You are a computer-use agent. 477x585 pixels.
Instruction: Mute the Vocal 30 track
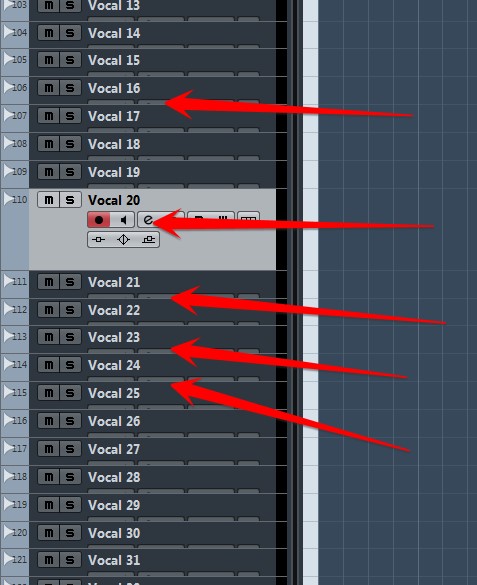point(48,532)
